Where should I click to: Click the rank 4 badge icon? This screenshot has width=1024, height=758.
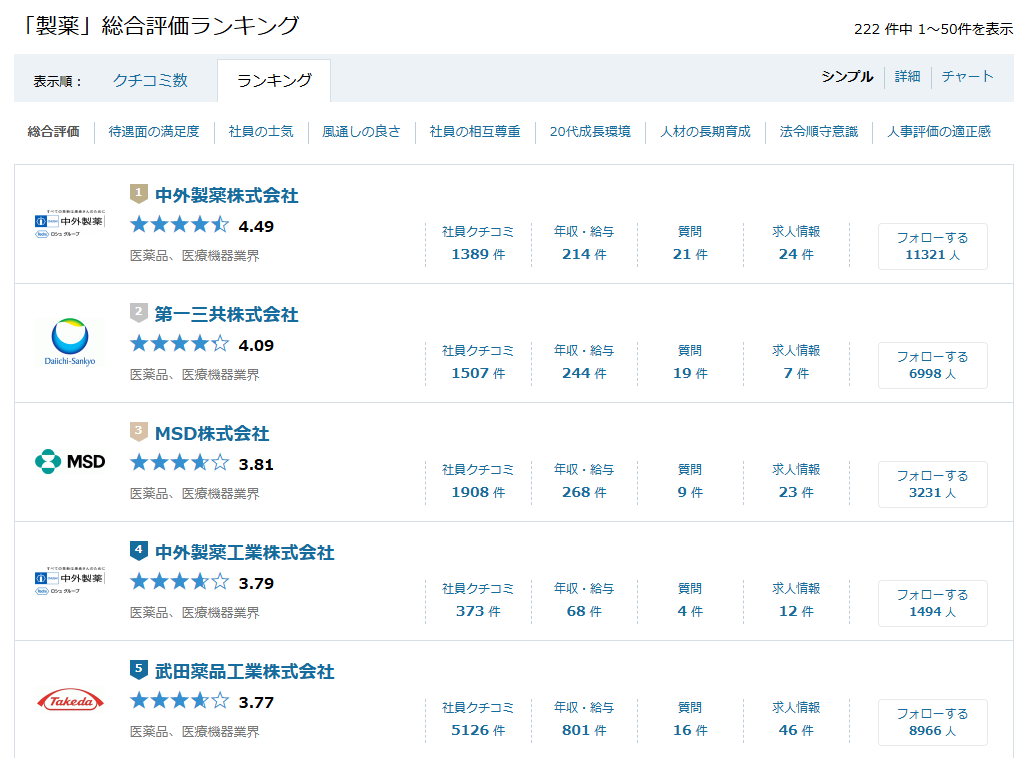coord(138,550)
